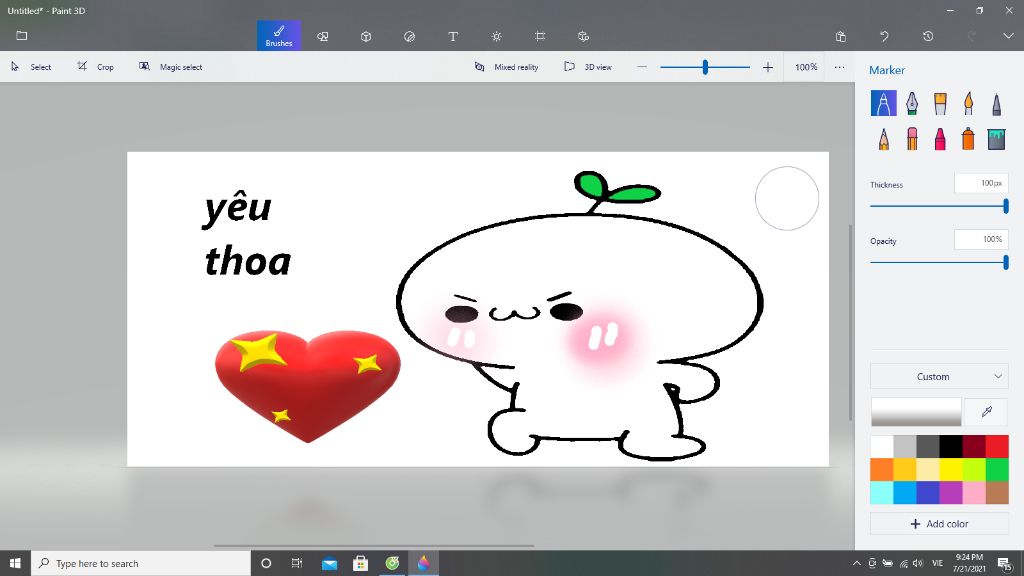
Task: Open the more options ellipsis menu
Action: pos(839,67)
